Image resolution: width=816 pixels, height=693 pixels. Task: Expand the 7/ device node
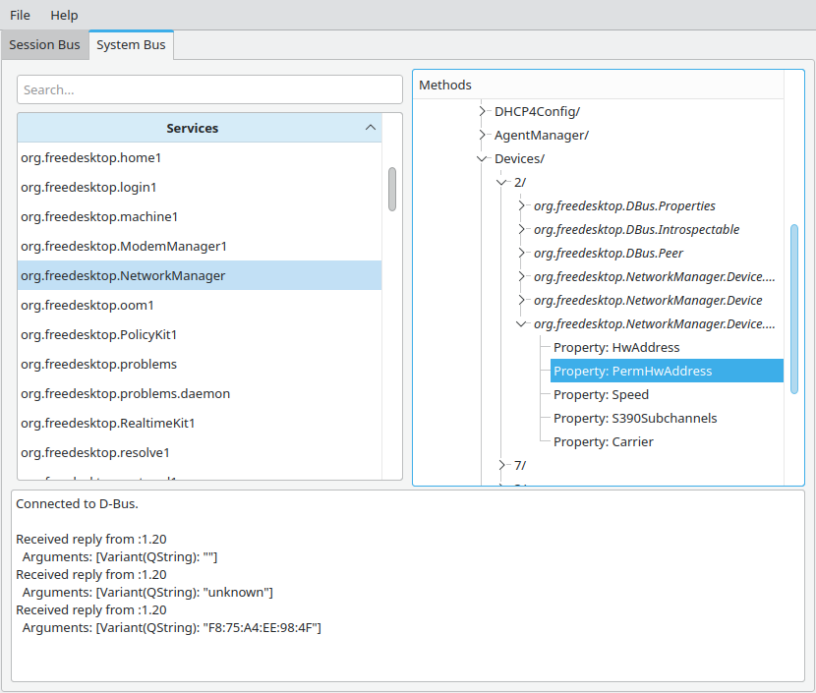[503, 465]
